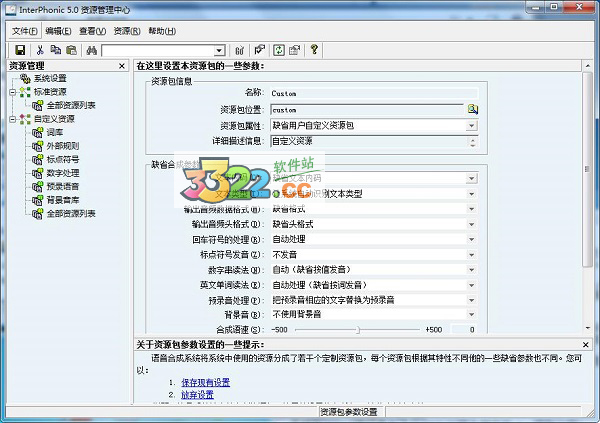Click the 合成语速 slider handle

357,330
